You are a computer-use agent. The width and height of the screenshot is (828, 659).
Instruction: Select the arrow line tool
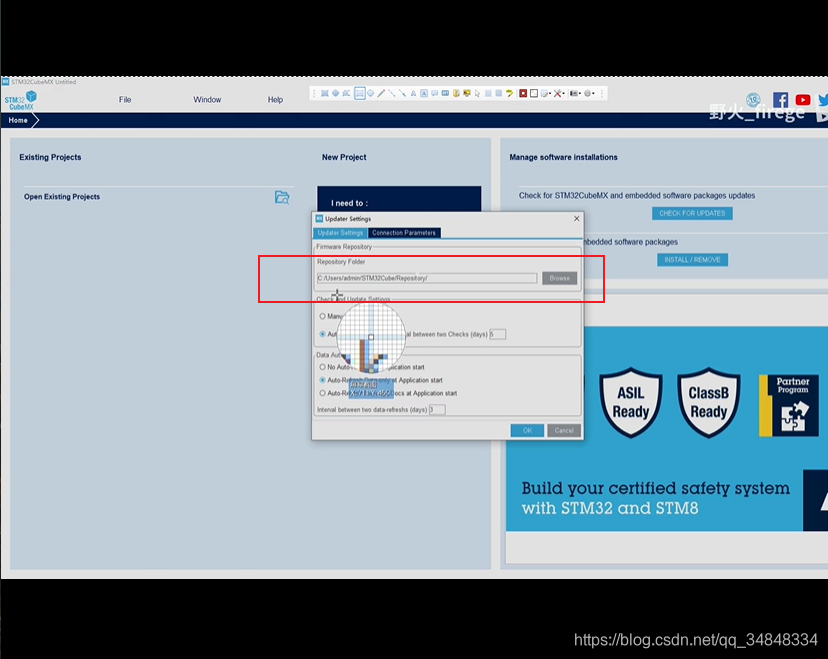coord(402,93)
